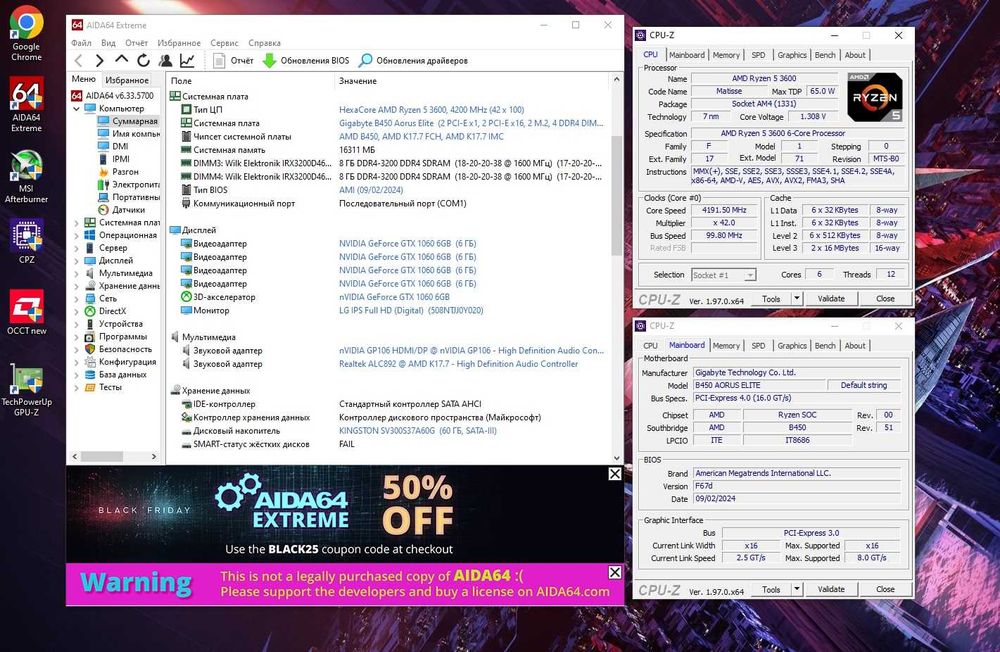Open KINGSTON SV300S37A60G drive link
This screenshot has width=1000, height=652.
pyautogui.click(x=418, y=431)
